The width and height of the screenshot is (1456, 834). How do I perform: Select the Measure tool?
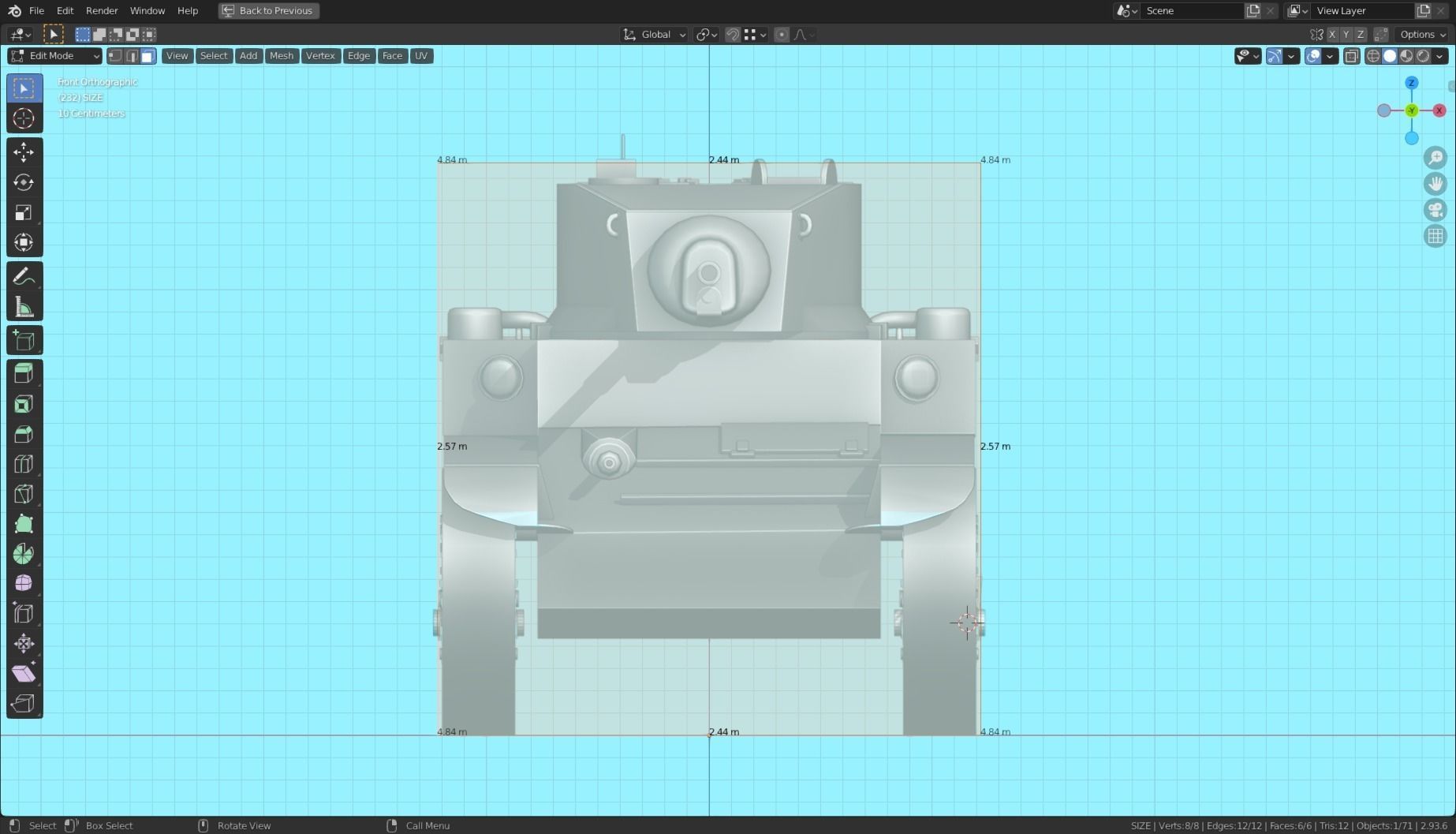click(x=24, y=307)
